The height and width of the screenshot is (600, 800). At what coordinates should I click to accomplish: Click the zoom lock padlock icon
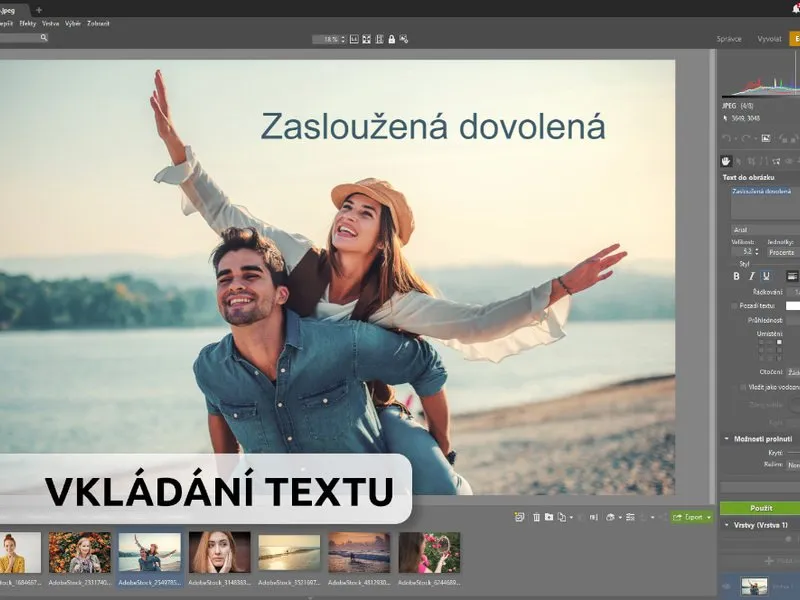point(391,39)
